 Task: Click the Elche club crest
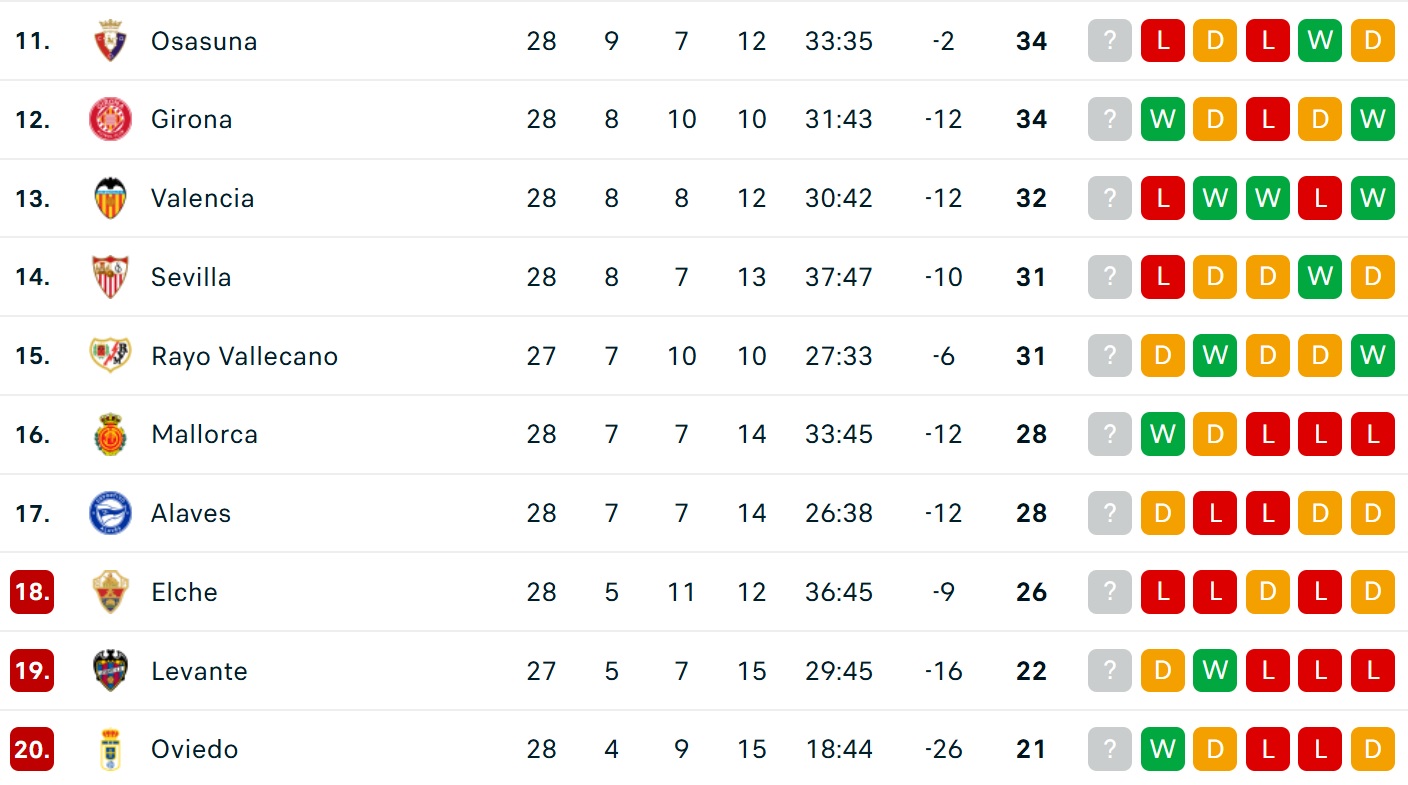(110, 592)
